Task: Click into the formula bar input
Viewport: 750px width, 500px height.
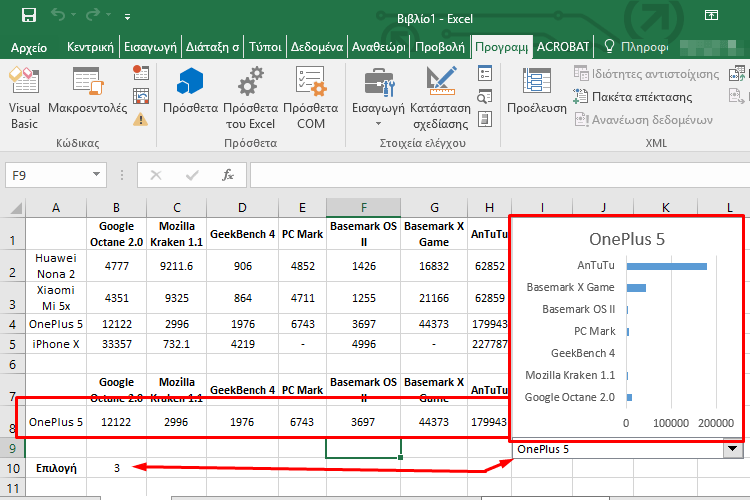Action: (499, 175)
